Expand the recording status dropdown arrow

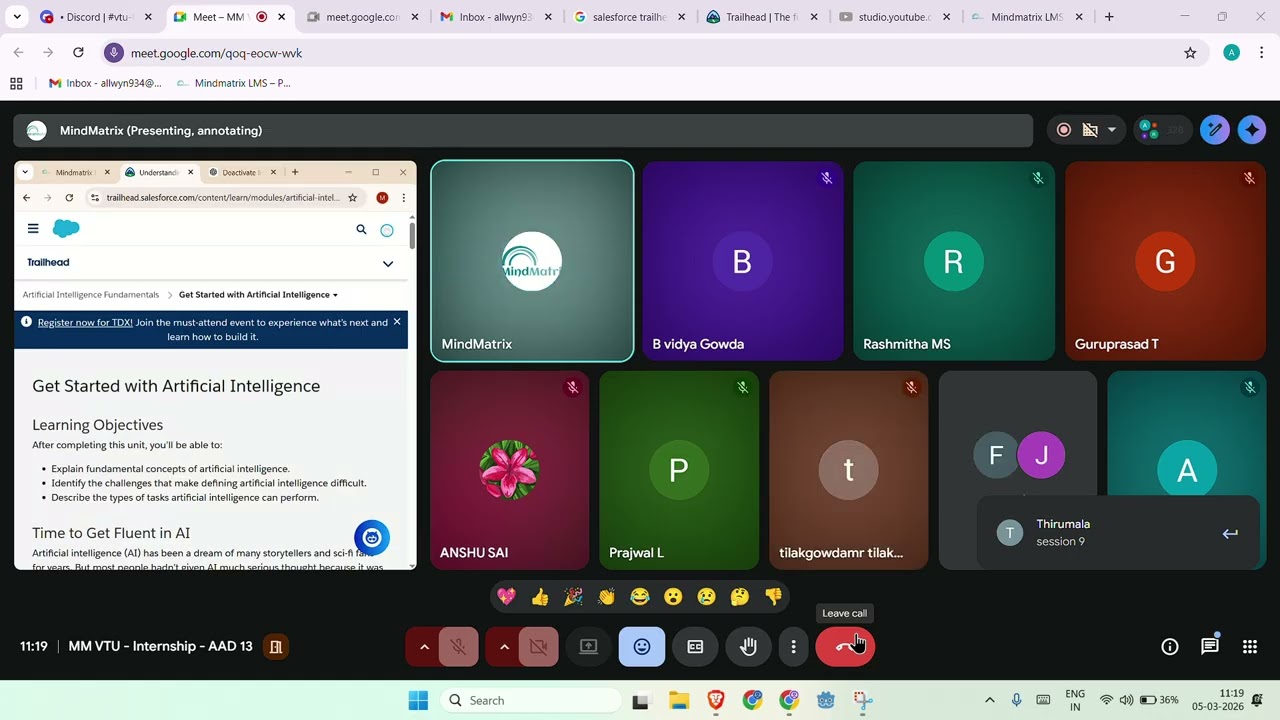click(x=1111, y=130)
